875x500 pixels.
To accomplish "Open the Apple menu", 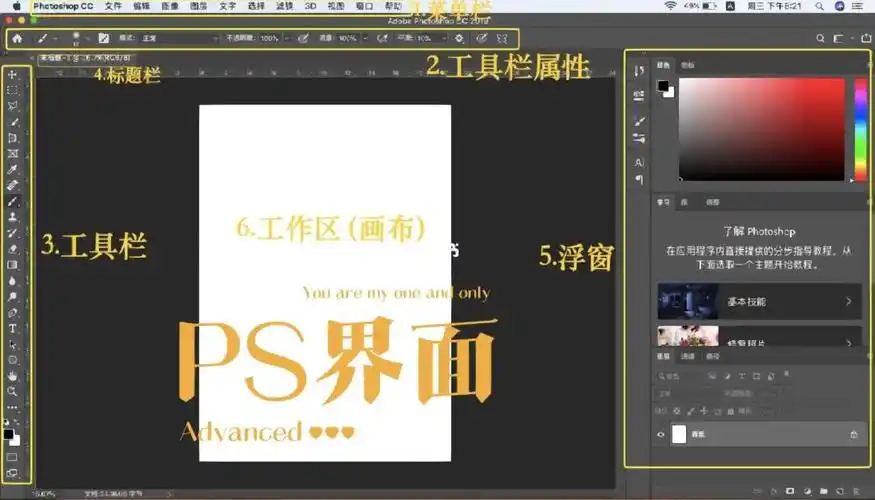I will click(x=16, y=6).
